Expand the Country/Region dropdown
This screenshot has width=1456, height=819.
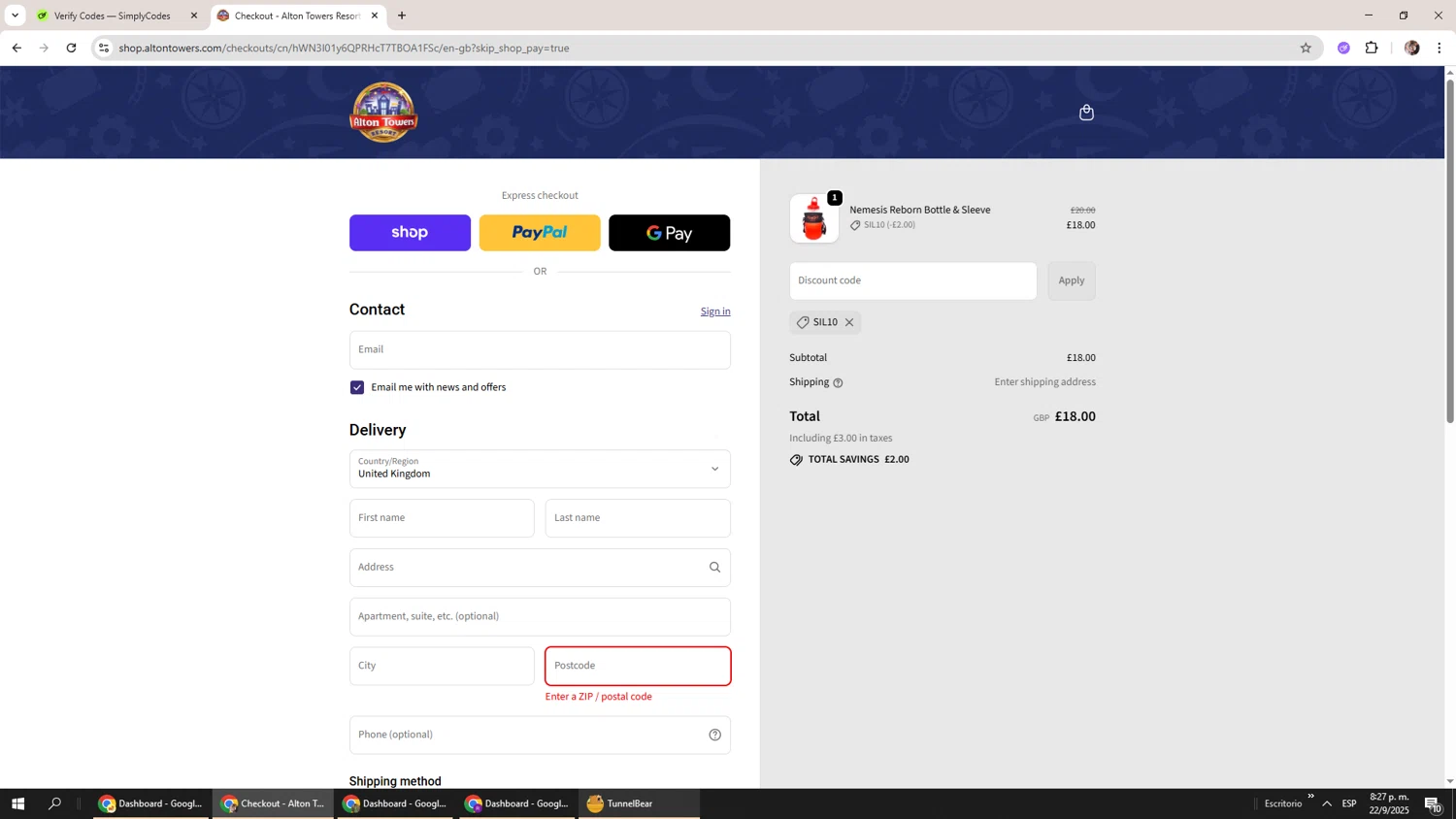point(540,469)
